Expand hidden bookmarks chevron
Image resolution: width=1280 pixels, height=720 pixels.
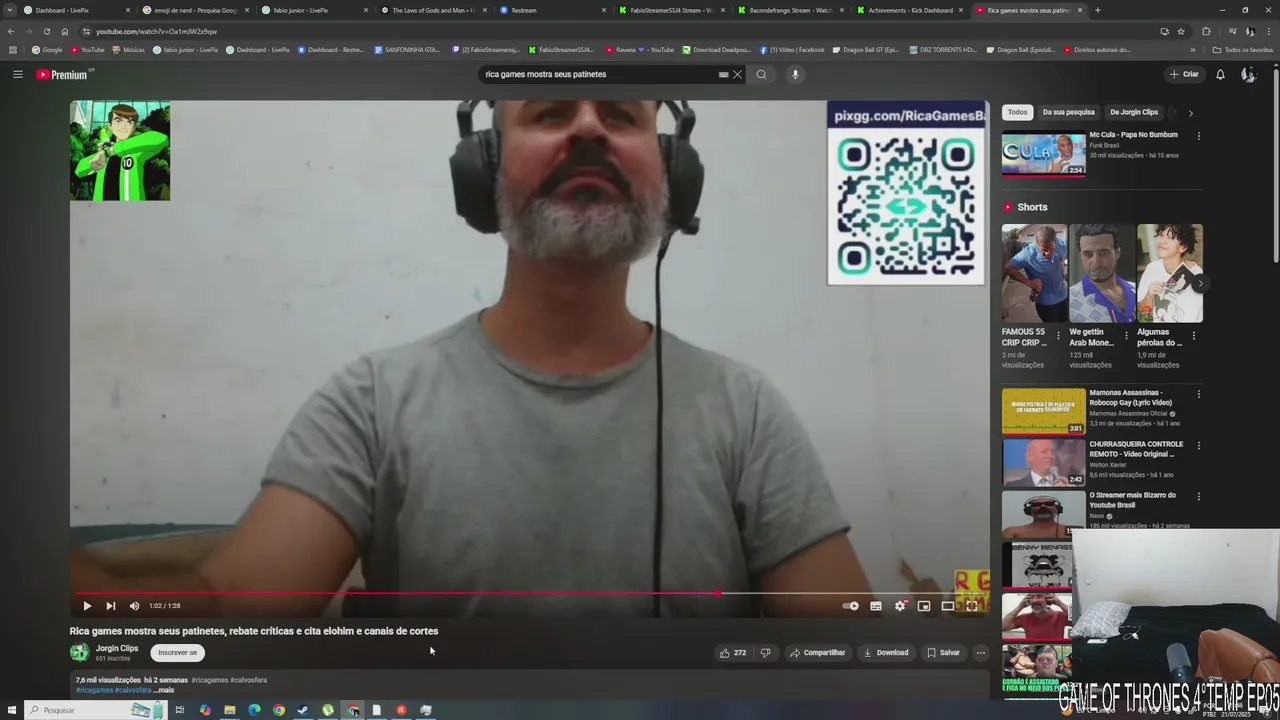pyautogui.click(x=1192, y=49)
